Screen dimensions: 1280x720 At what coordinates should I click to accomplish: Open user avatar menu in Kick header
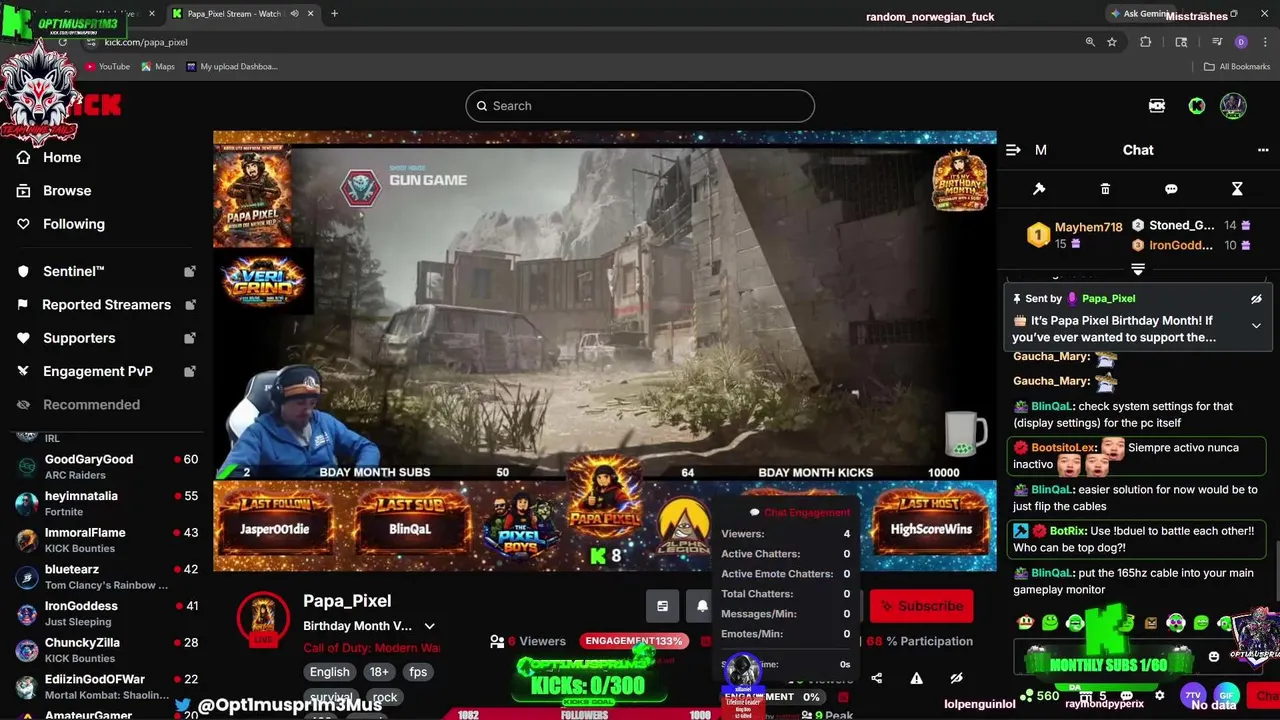1233,106
